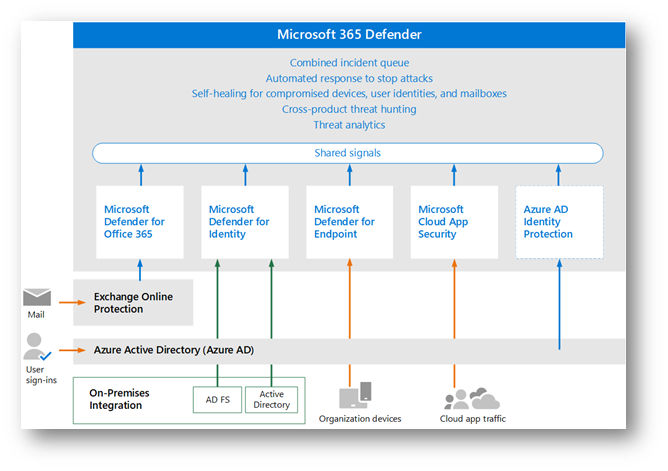Select the Cloud app traffic icon
The height and width of the screenshot is (471, 668).
pyautogui.click(x=472, y=399)
